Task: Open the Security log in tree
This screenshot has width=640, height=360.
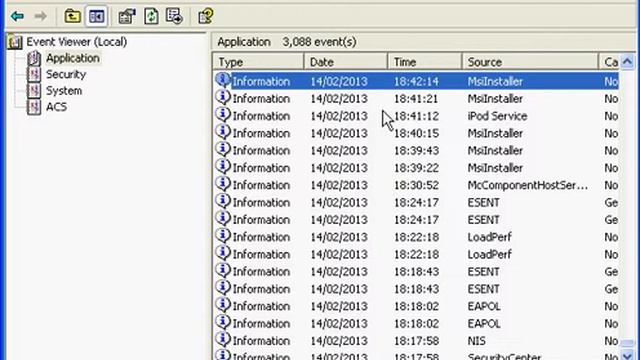Action: [x=66, y=75]
